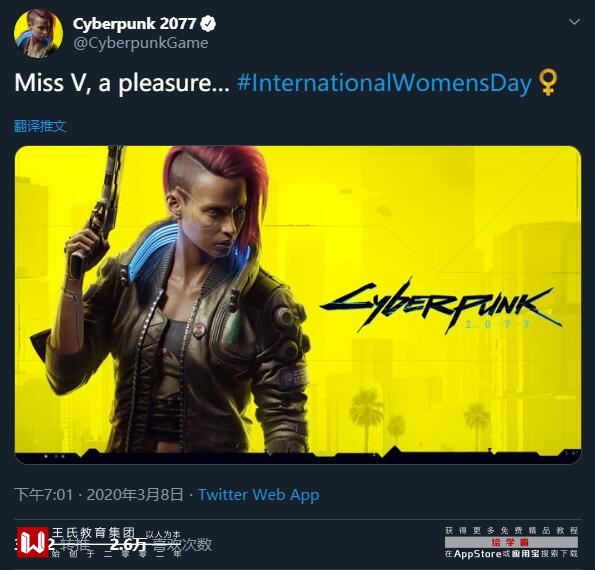Expand the tweet options chevron
595x570 pixels.
click(574, 22)
